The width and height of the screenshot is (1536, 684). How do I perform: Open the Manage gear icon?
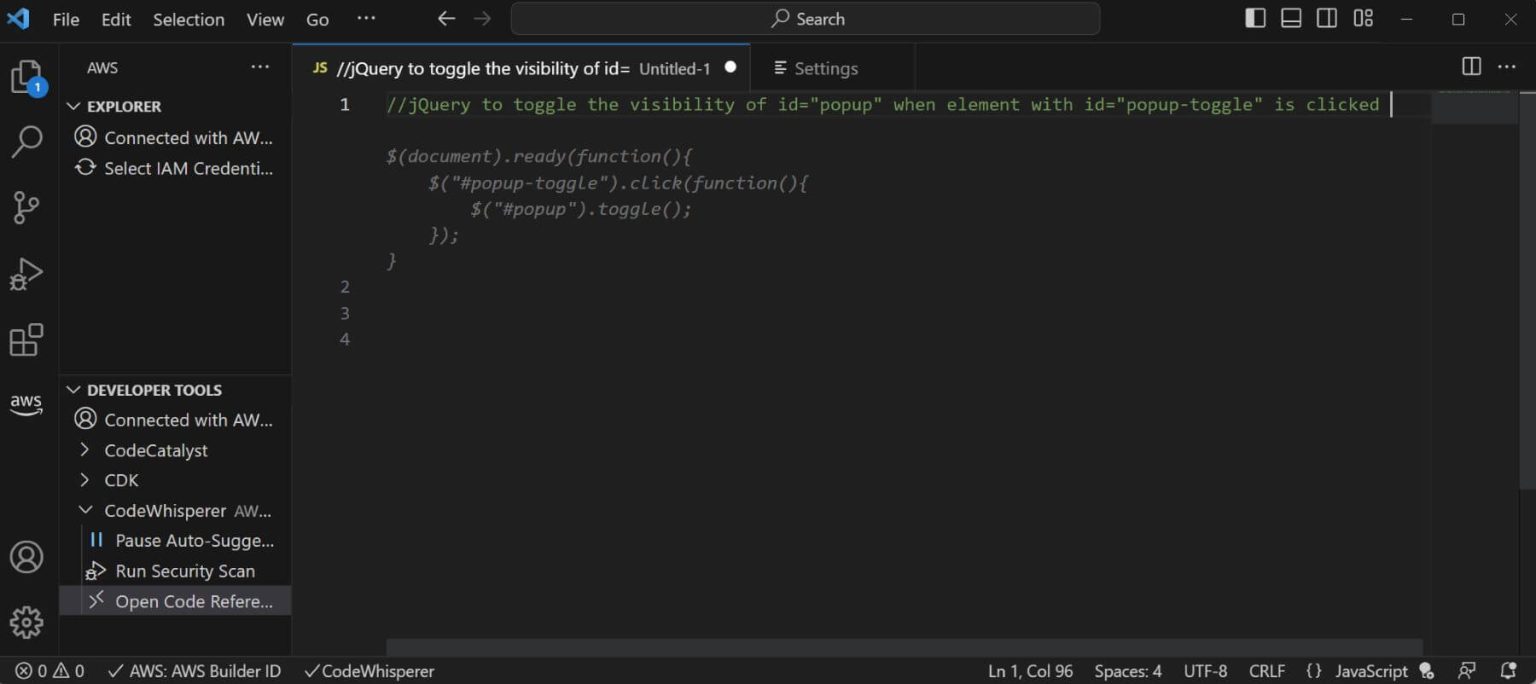(25, 621)
